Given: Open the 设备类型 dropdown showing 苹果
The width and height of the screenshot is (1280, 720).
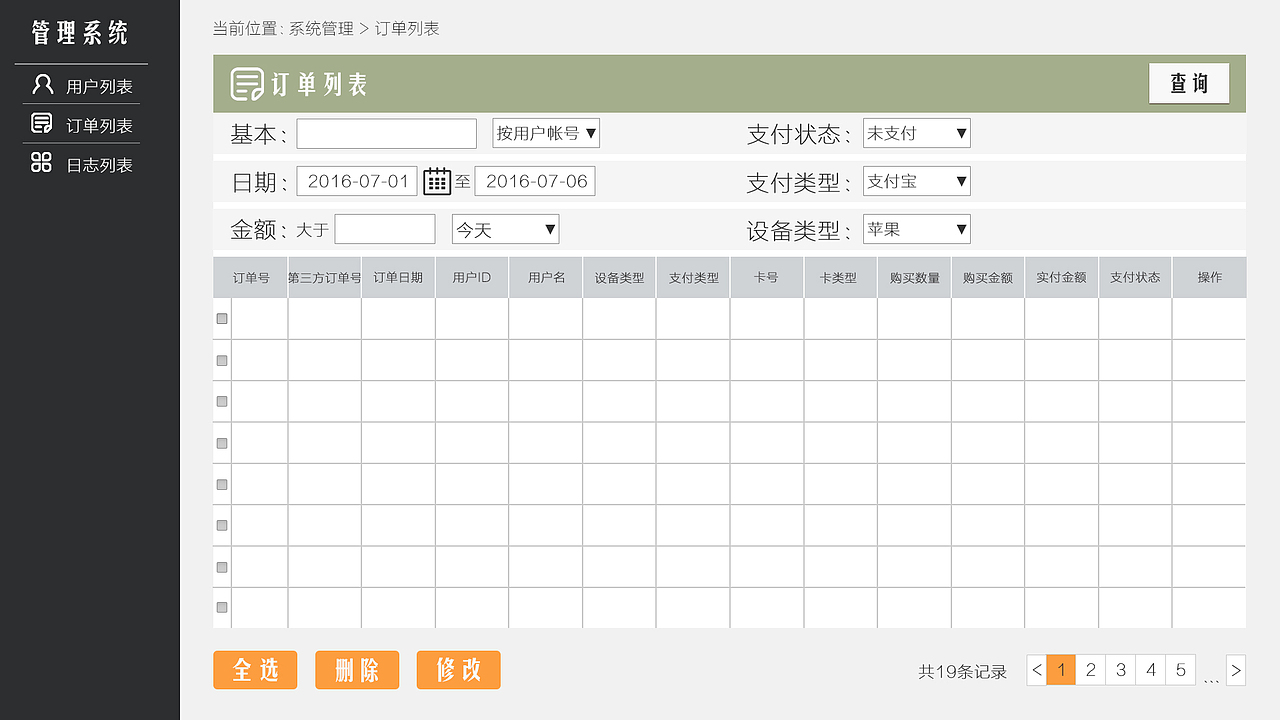Looking at the screenshot, I should (916, 228).
